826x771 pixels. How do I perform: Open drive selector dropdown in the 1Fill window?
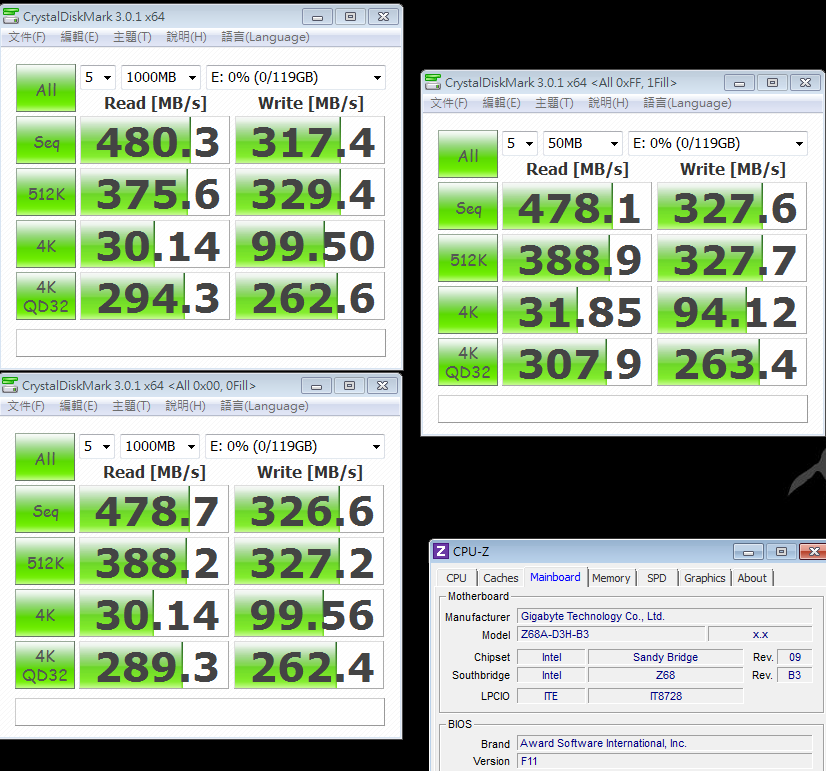coord(717,143)
